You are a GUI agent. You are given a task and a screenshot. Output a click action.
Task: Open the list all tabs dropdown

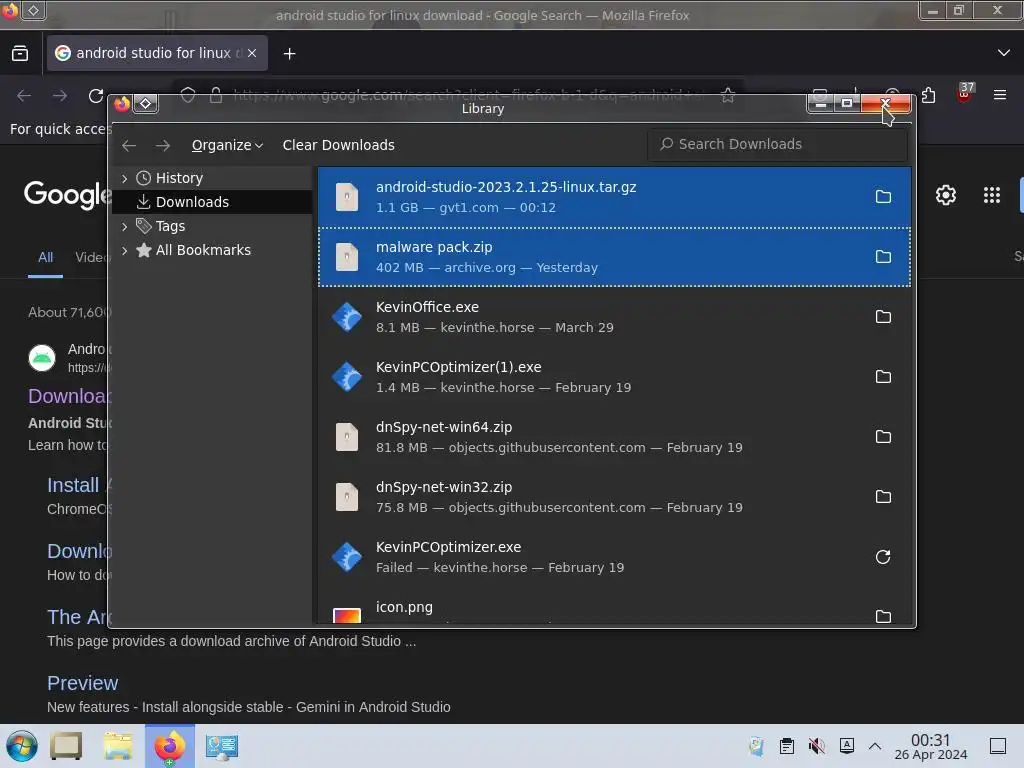coord(1004,53)
